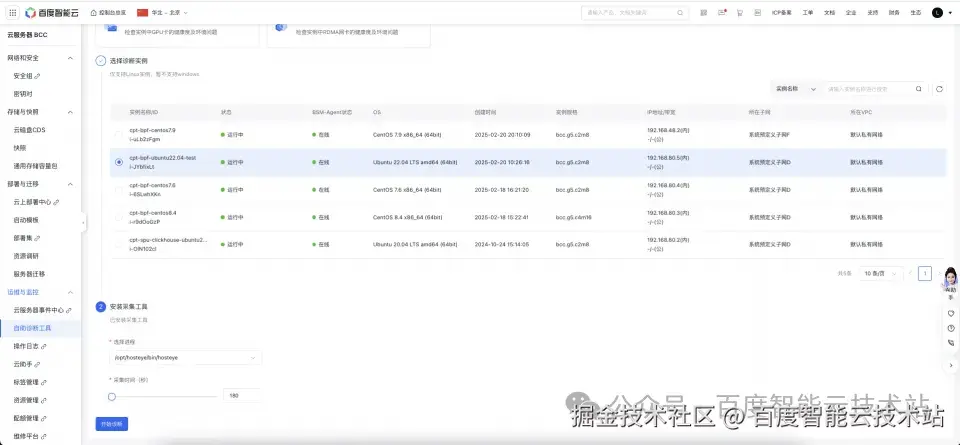The height and width of the screenshot is (445, 960).
Task: Click the collection time slider handle
Action: 111,397
